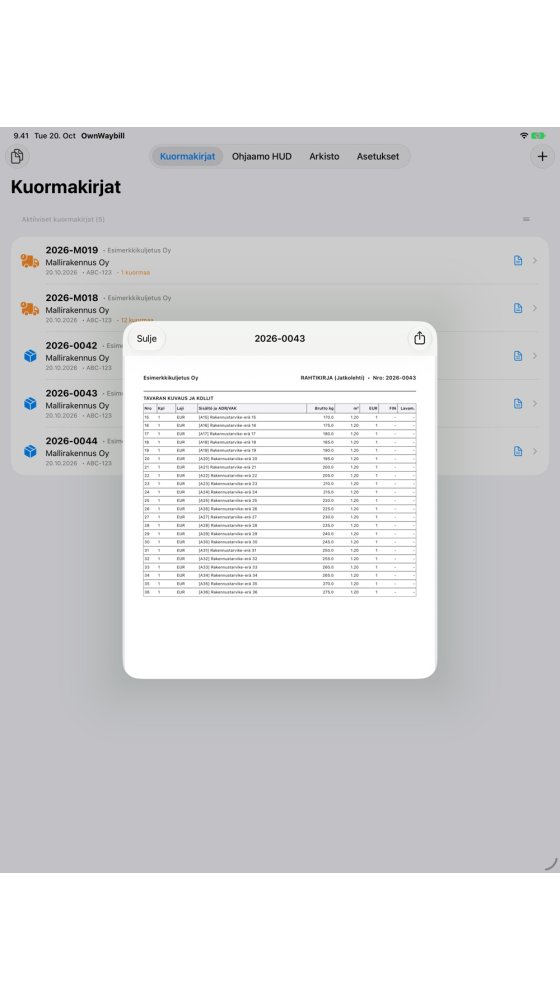Click the Kuormakirjat page heading
The width and height of the screenshot is (560, 1000).
[66, 187]
